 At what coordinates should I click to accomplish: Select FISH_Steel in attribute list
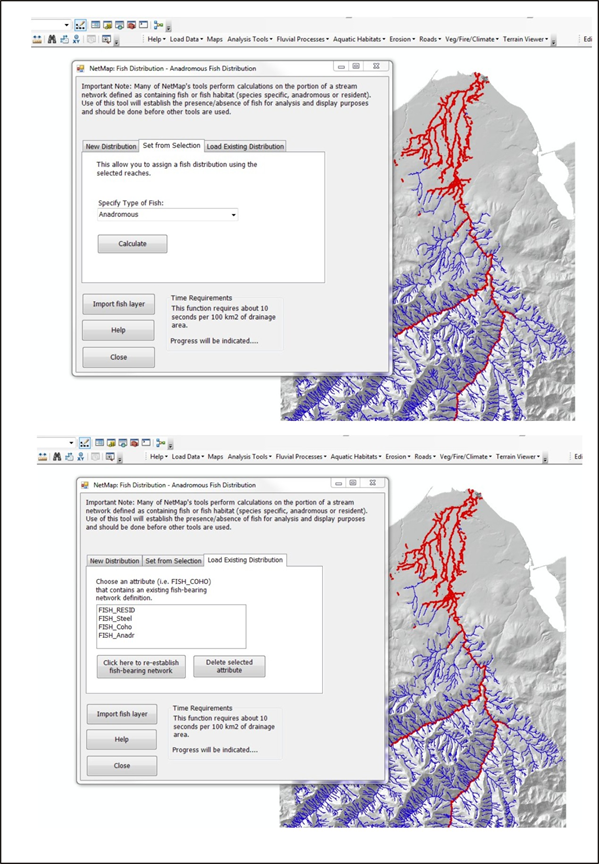pos(115,619)
